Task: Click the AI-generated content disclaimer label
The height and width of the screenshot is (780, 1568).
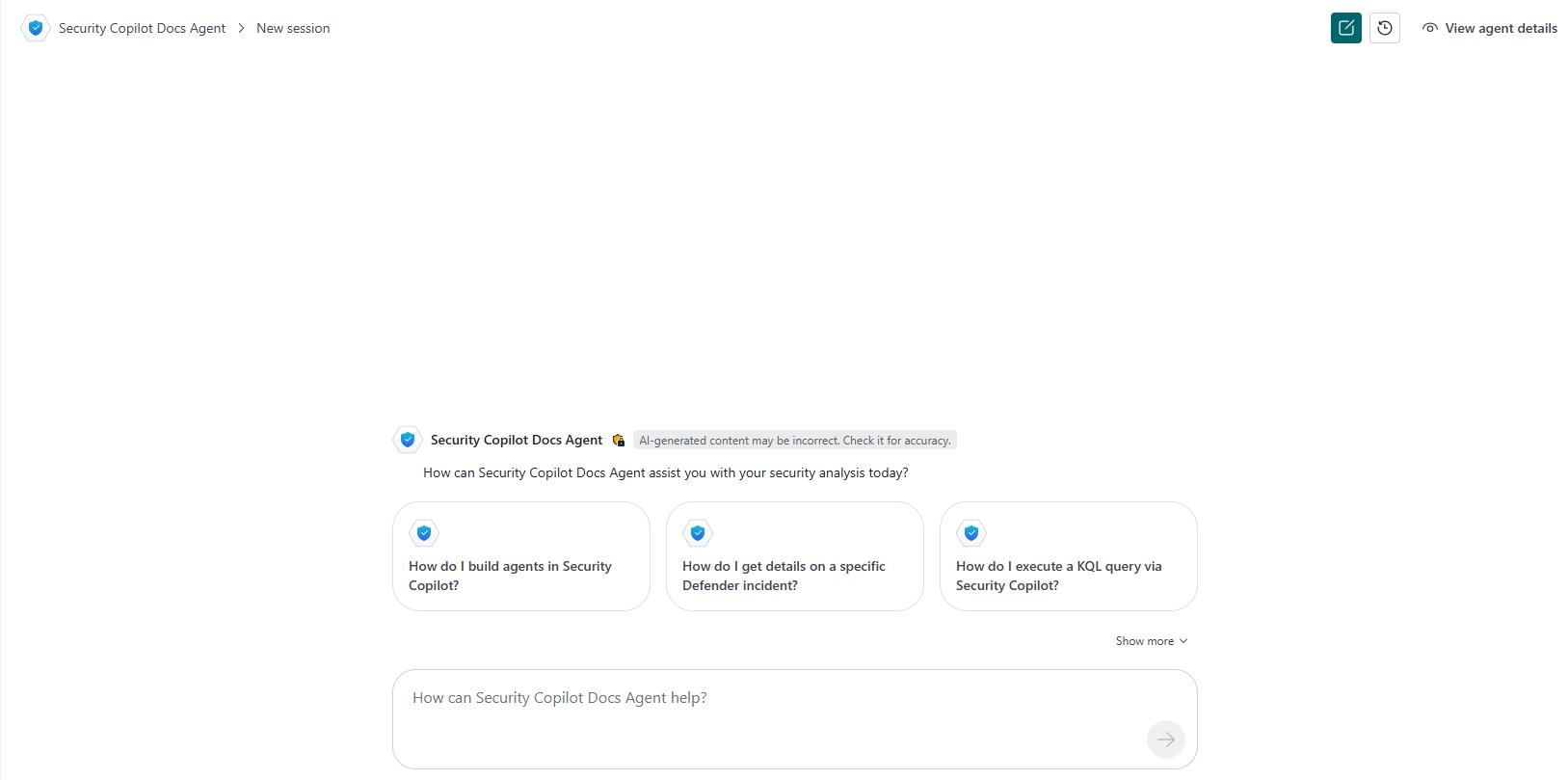Action: 795,441
